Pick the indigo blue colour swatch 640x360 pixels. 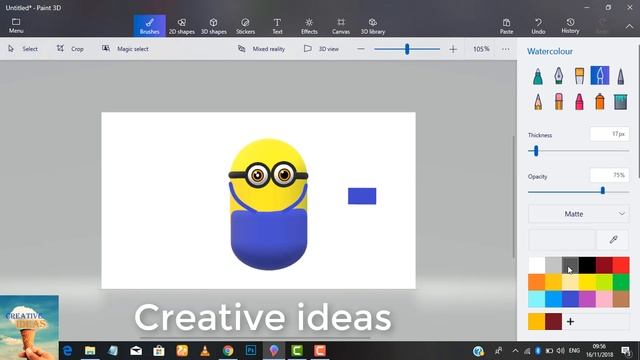[x=570, y=299]
